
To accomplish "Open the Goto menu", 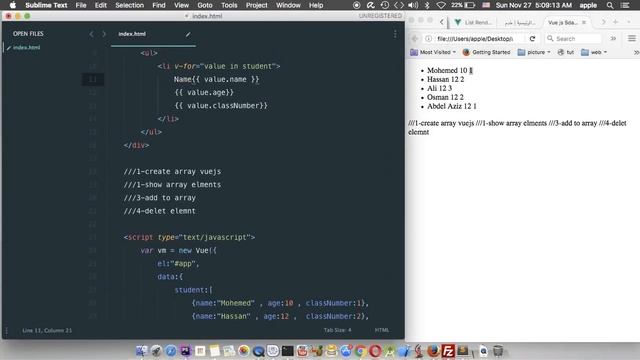I will click(204, 5).
